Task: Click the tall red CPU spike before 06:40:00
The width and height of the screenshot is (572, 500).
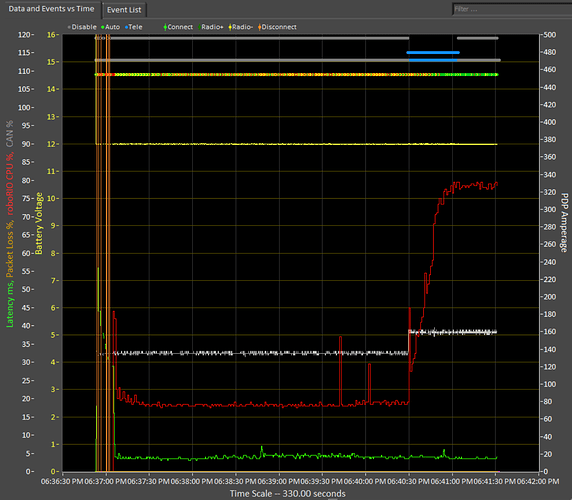Action: point(340,371)
